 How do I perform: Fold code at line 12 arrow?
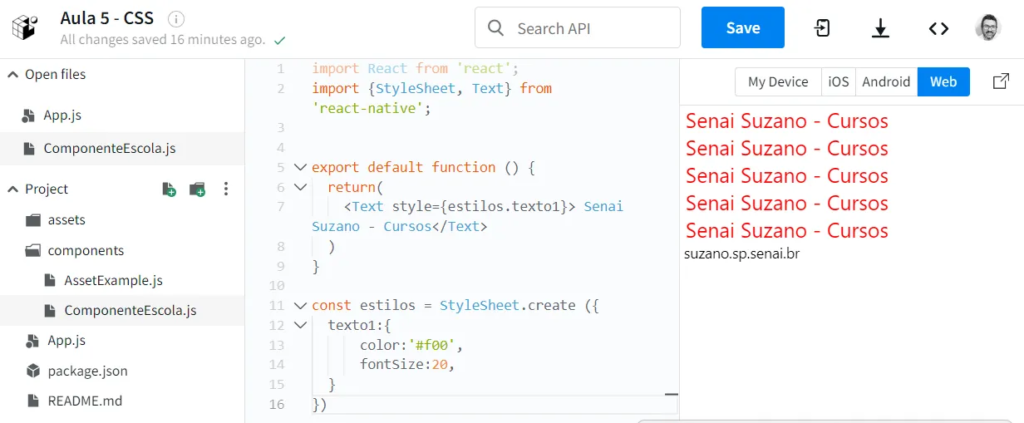(x=300, y=325)
